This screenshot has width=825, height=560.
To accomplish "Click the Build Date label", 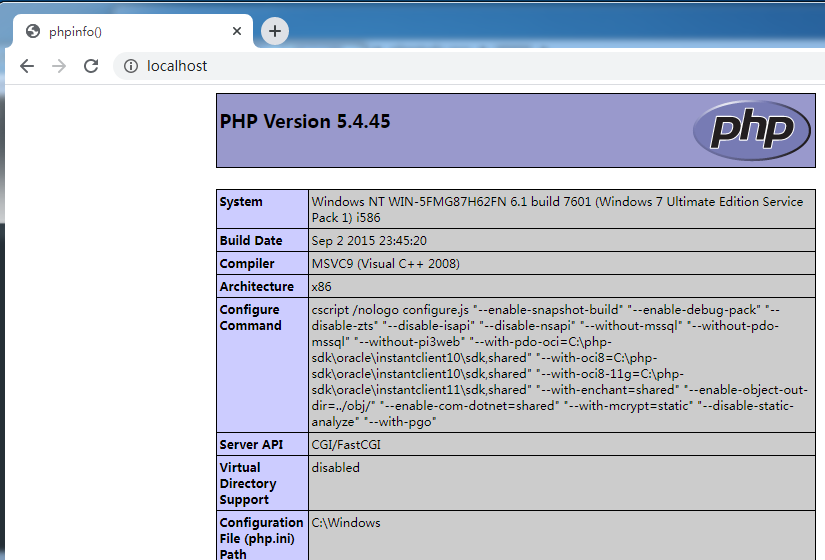I will pos(251,241).
